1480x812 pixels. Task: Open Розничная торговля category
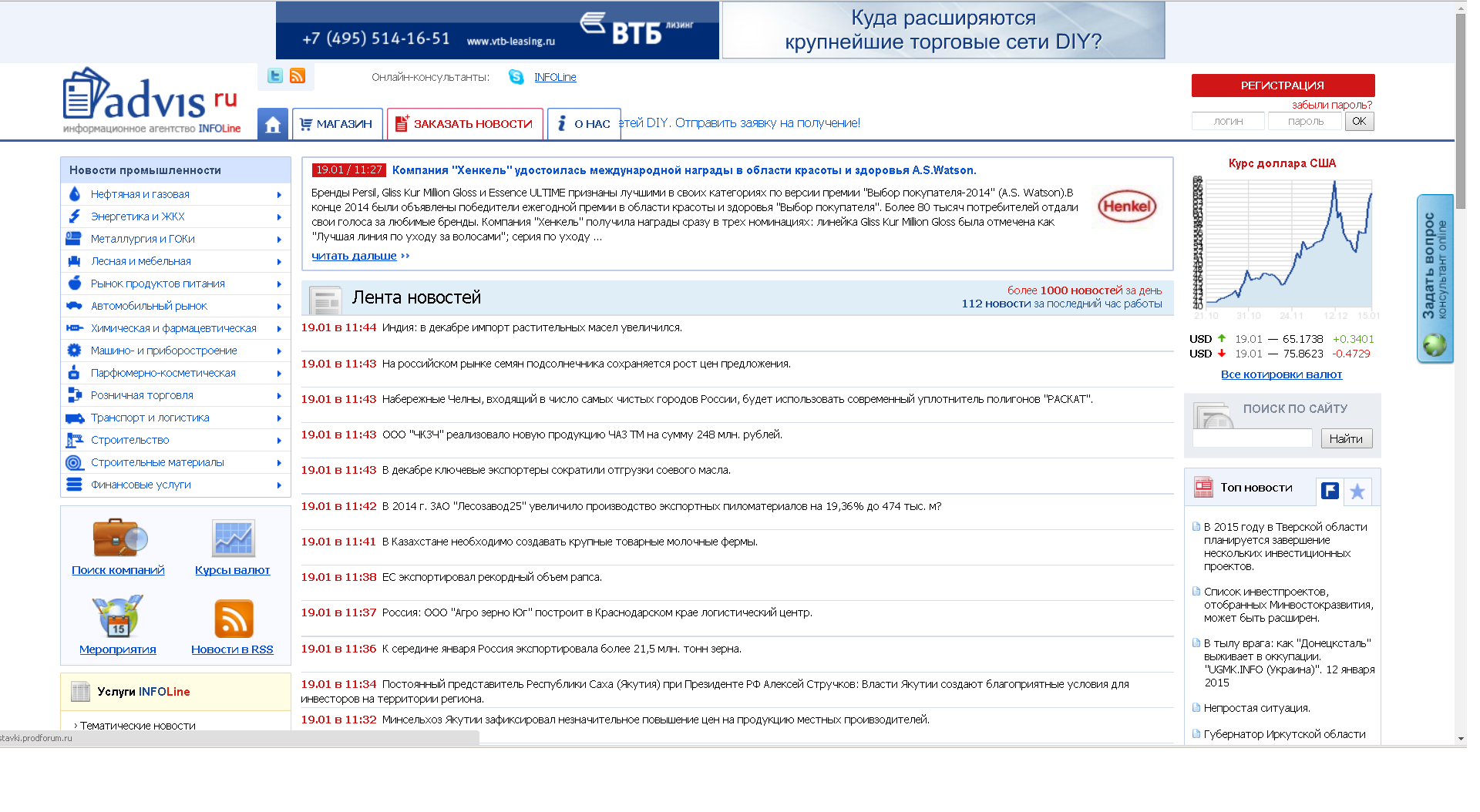coord(142,395)
